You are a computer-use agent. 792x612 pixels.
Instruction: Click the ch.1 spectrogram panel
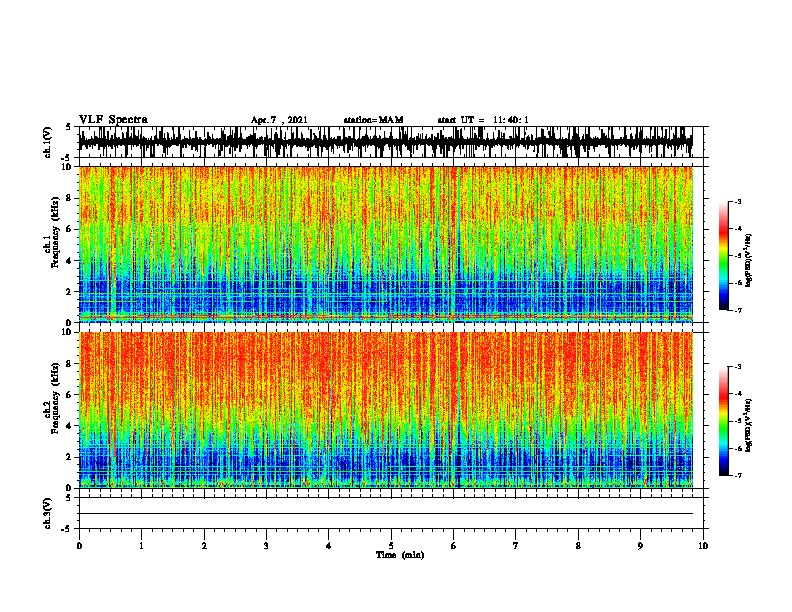coord(385,244)
